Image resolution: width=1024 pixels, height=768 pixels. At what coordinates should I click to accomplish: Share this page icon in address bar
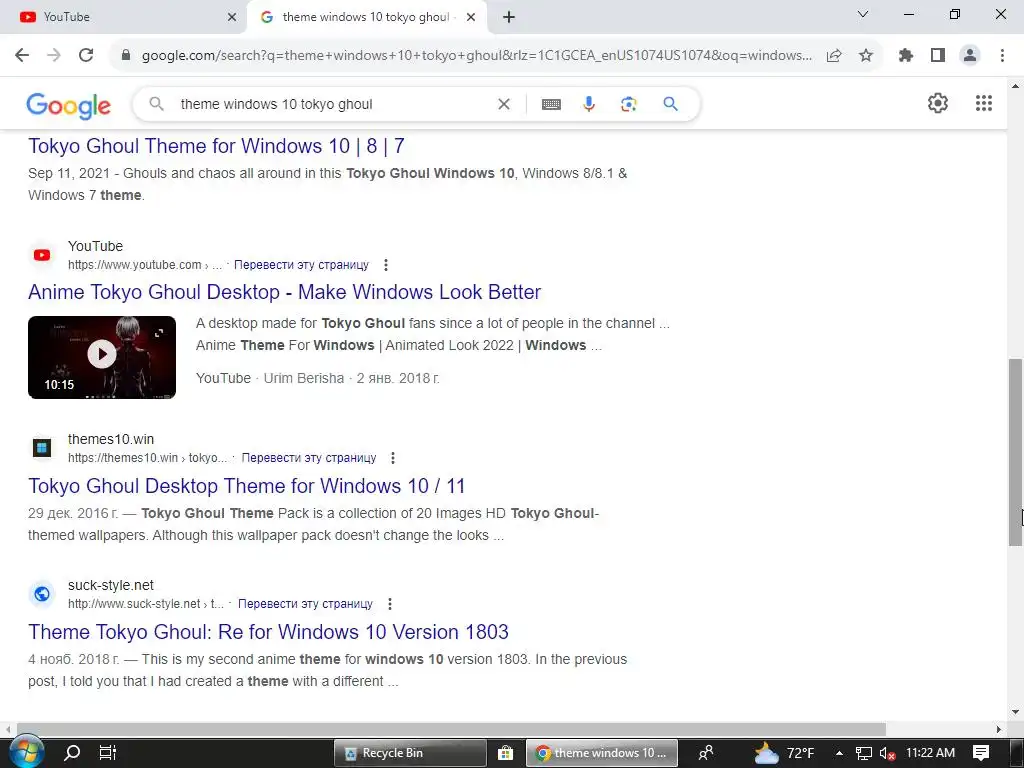(834, 56)
